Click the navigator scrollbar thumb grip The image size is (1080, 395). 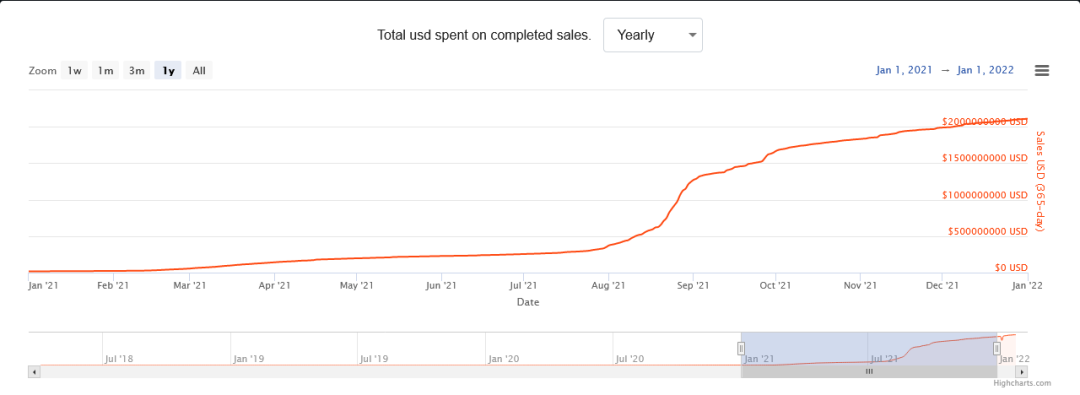pyautogui.click(x=869, y=372)
